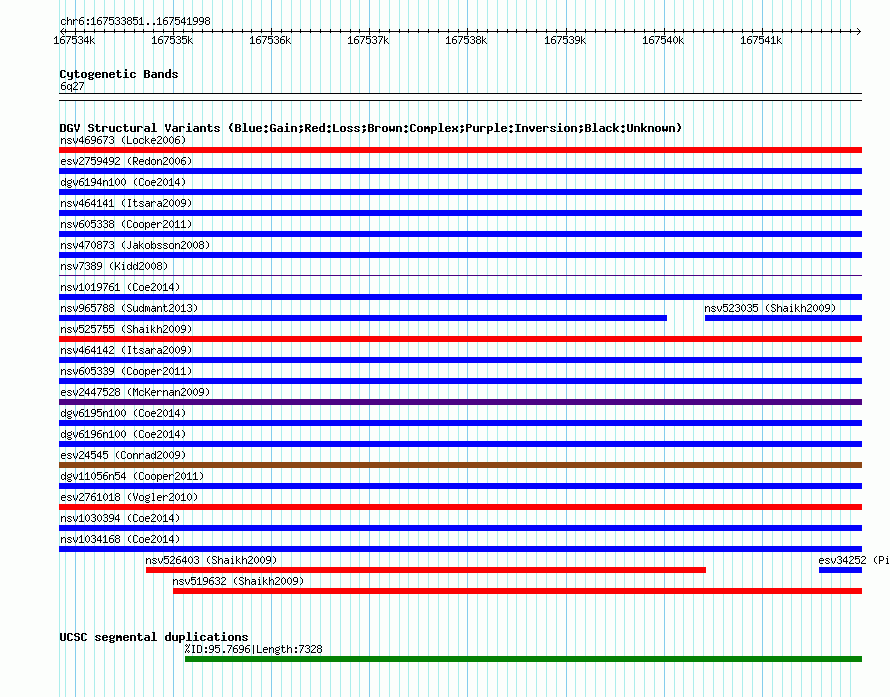The image size is (890, 697).
Task: Click the DGV Structural Variants track title
Action: click(371, 128)
